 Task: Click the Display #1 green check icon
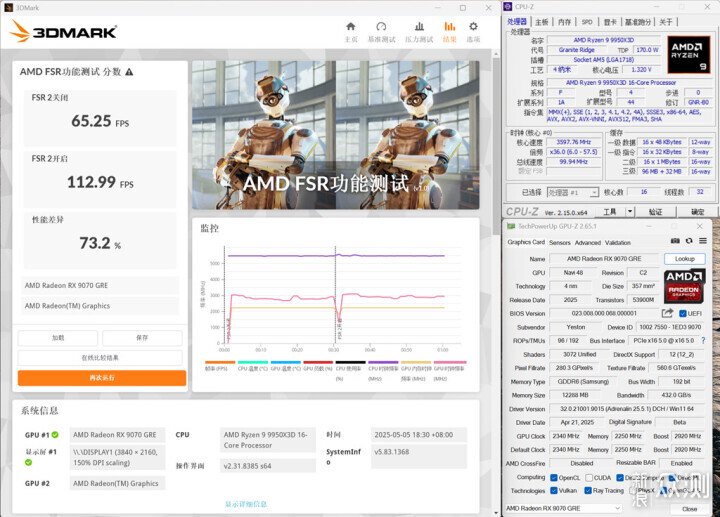click(x=28, y=462)
